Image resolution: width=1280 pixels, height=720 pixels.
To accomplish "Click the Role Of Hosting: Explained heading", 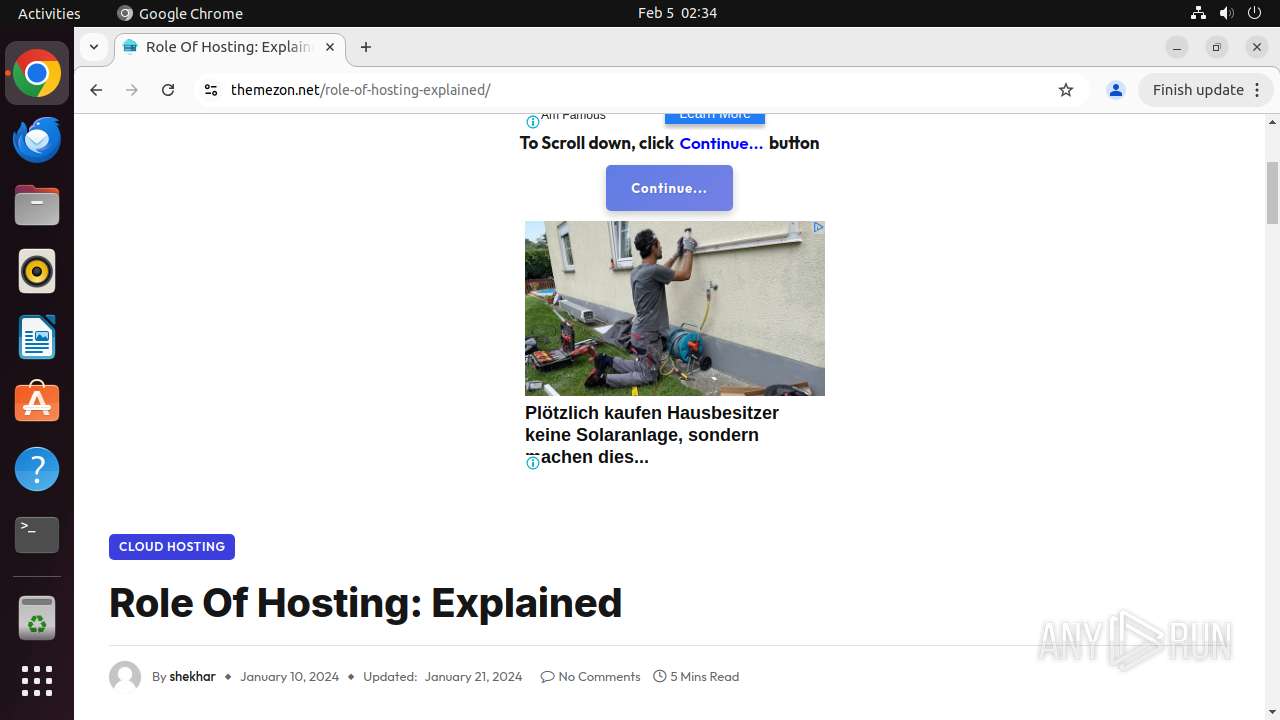I will 365,603.
